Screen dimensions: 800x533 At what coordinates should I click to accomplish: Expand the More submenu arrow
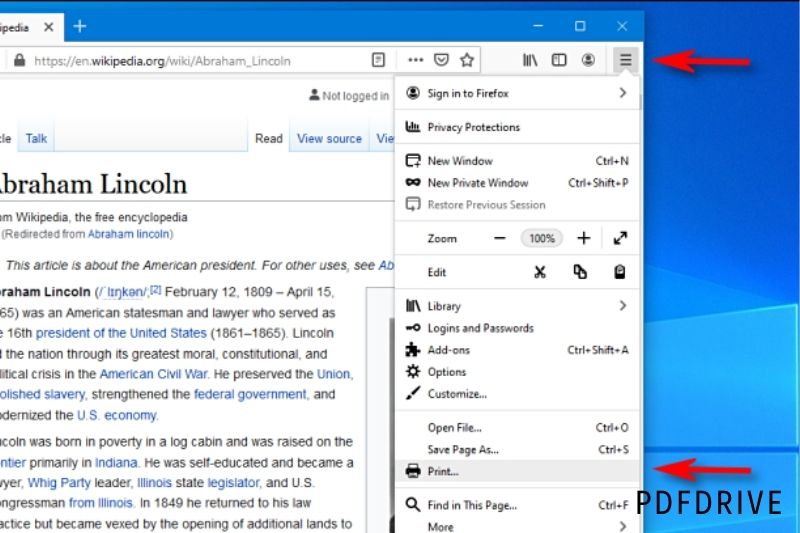tap(622, 526)
